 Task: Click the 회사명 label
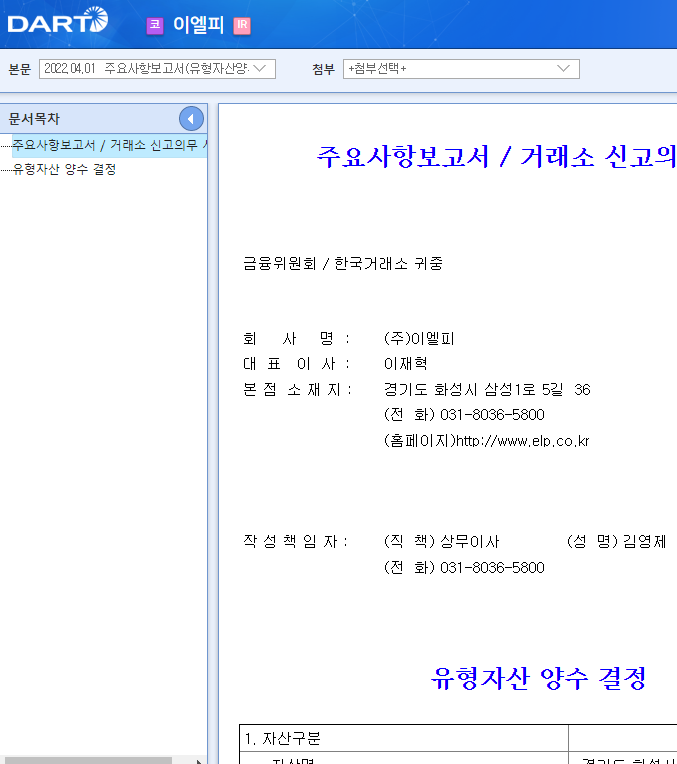(x=296, y=339)
